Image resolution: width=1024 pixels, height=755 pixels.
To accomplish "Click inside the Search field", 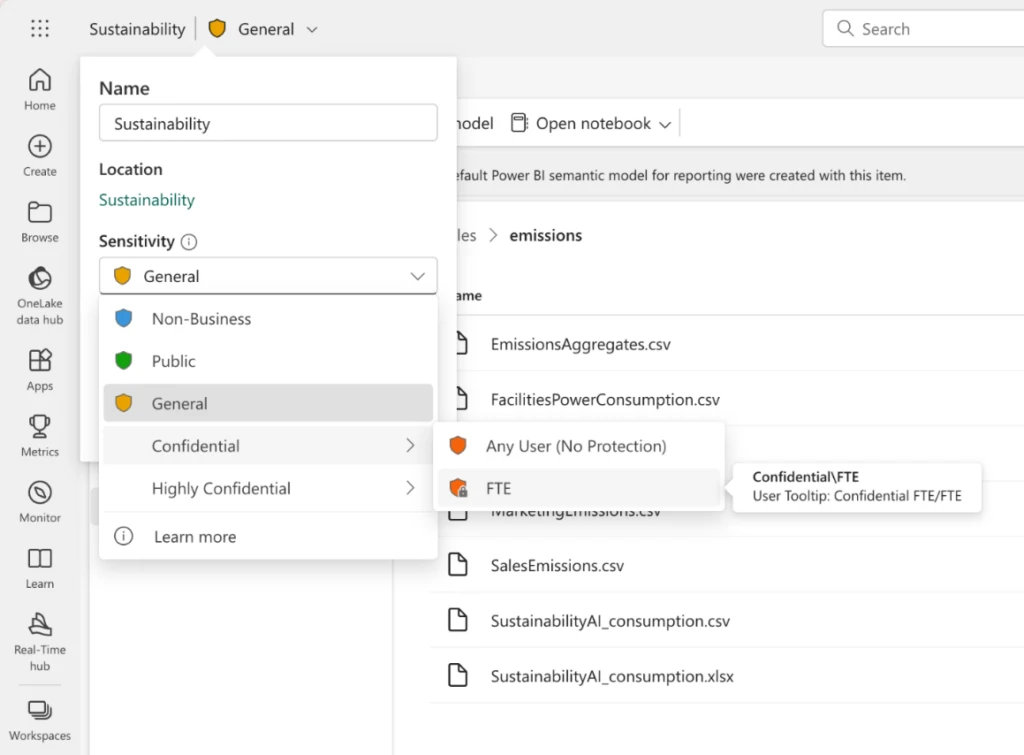I will (x=930, y=28).
